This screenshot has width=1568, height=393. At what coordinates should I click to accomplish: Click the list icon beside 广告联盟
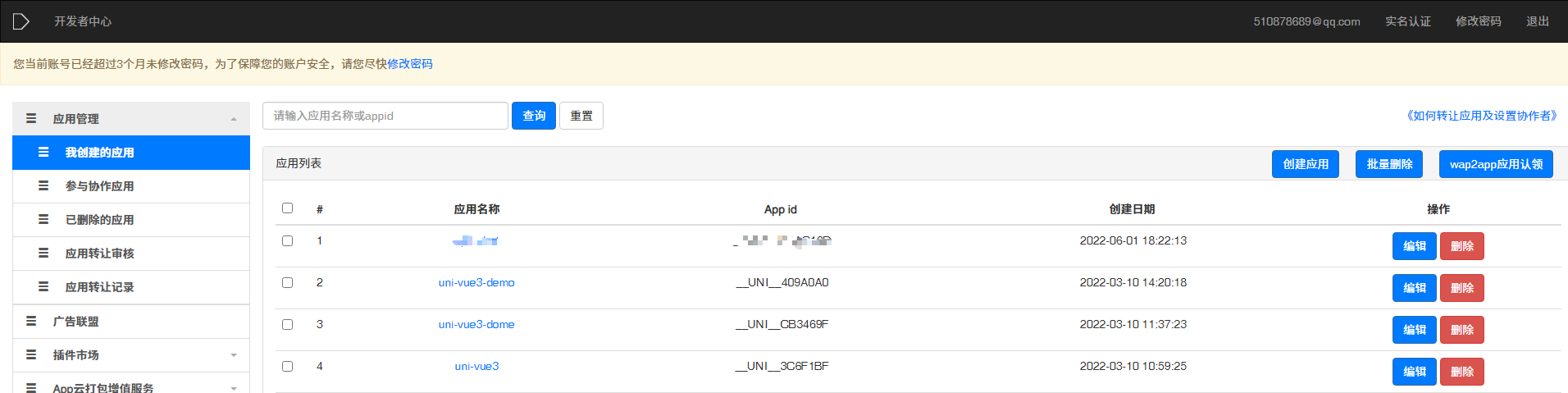(31, 322)
